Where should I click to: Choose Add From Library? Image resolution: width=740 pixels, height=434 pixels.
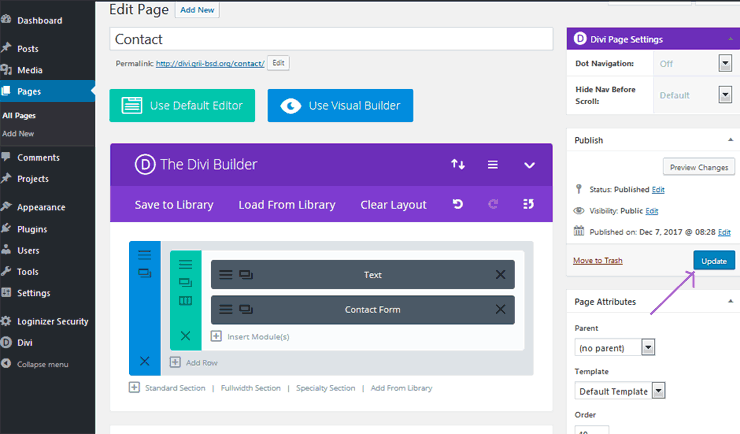pyautogui.click(x=402, y=388)
